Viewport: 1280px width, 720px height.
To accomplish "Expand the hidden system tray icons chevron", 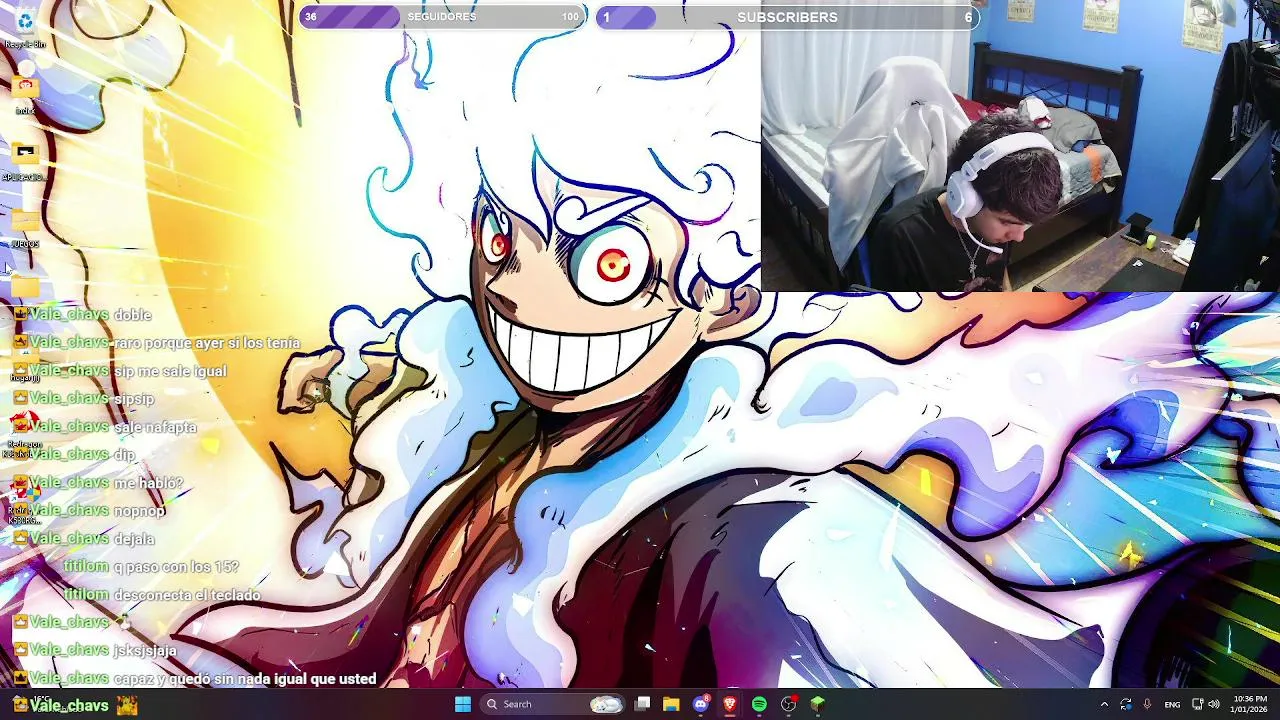I will (x=1104, y=704).
